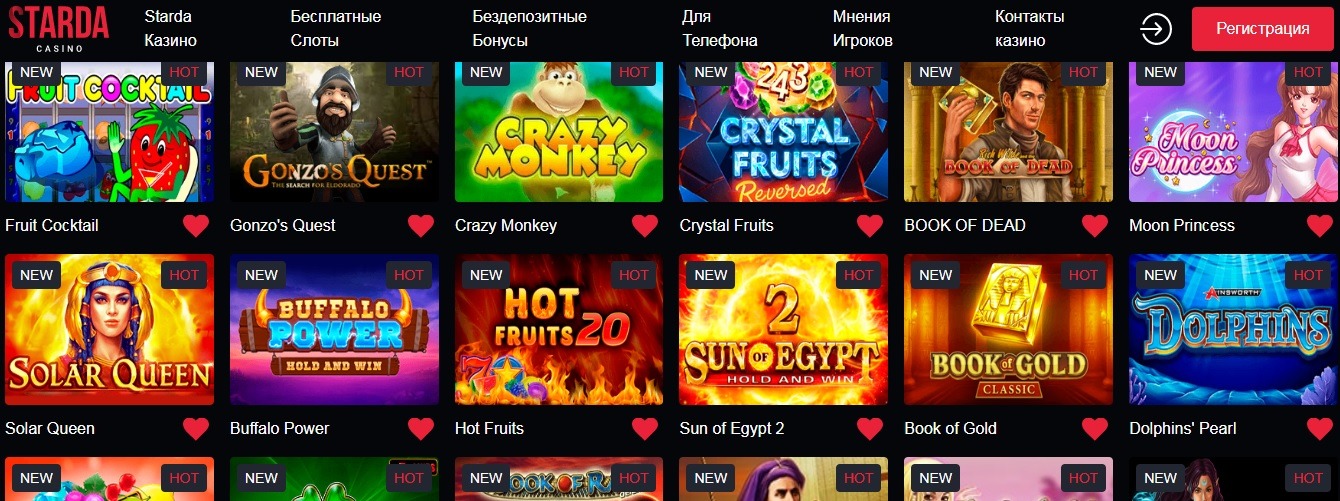Click the heart beside BOOK OF DEAD
1340x501 pixels.
[1095, 226]
